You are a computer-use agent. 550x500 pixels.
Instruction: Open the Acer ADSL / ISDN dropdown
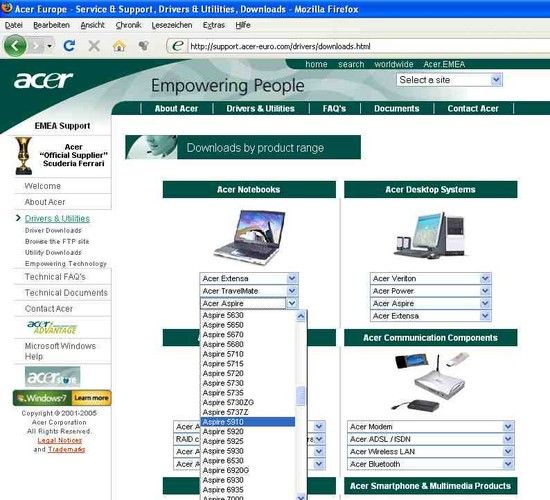[x=431, y=439]
